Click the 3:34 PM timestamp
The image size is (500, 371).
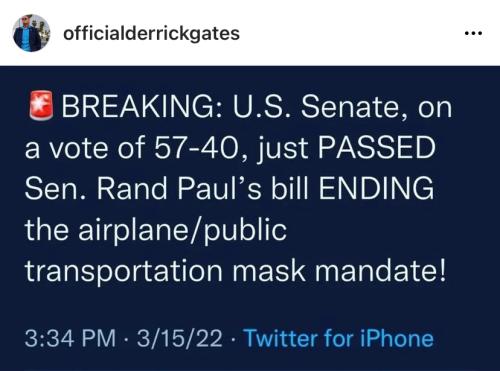70,338
